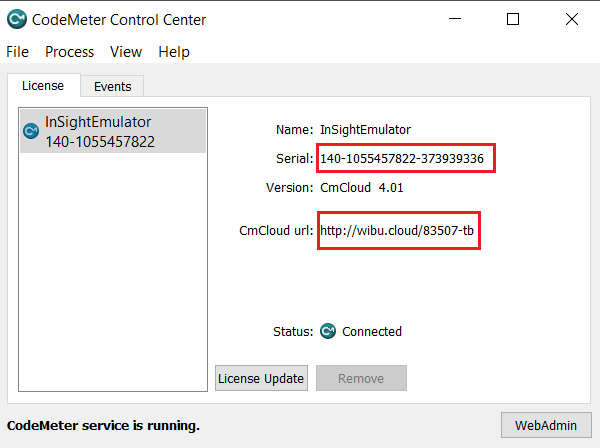Minimize the CodeMeter Control Center window
The image size is (600, 448).
(456, 18)
